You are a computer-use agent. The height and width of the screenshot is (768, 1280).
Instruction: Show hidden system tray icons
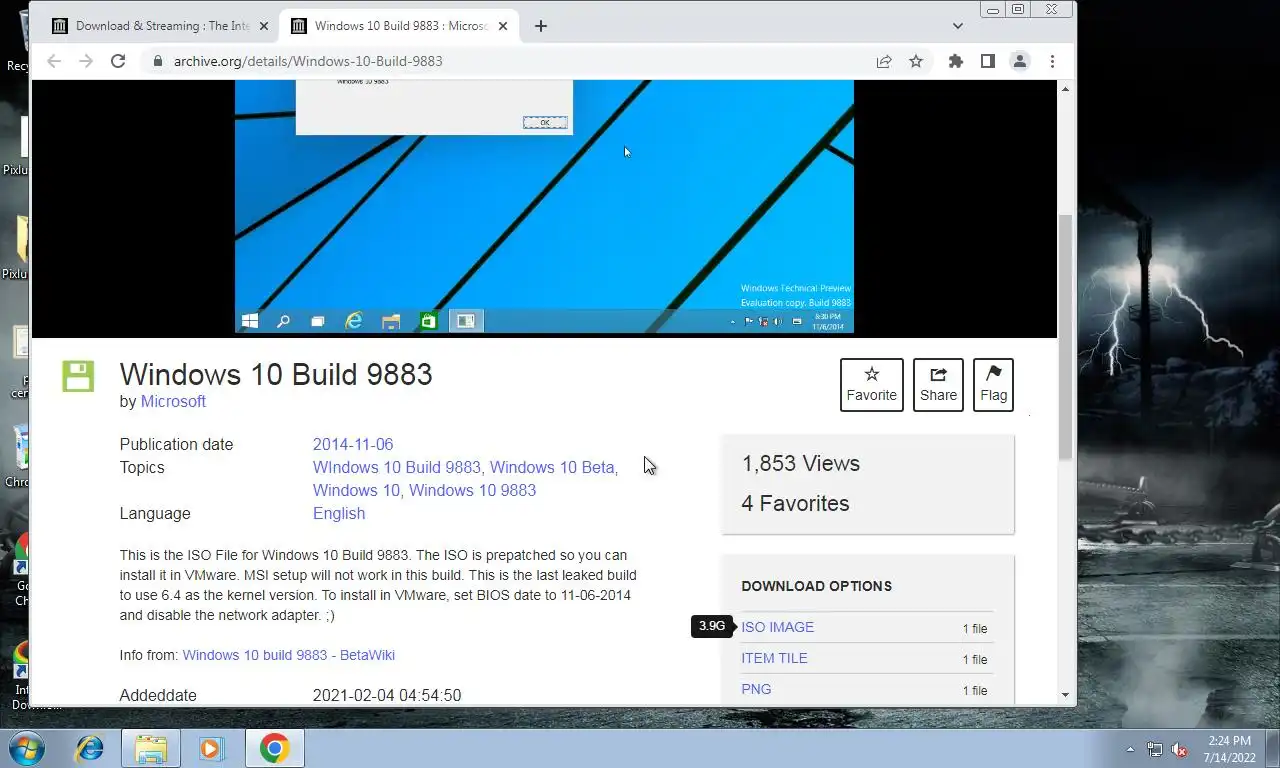coord(1130,749)
